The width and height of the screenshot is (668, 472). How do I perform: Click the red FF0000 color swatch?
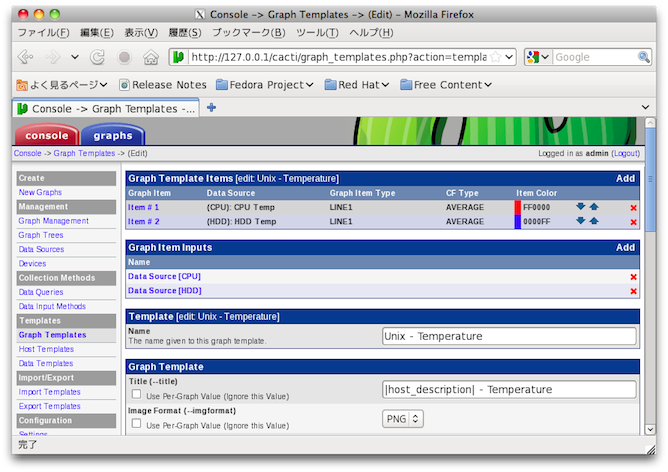point(518,207)
